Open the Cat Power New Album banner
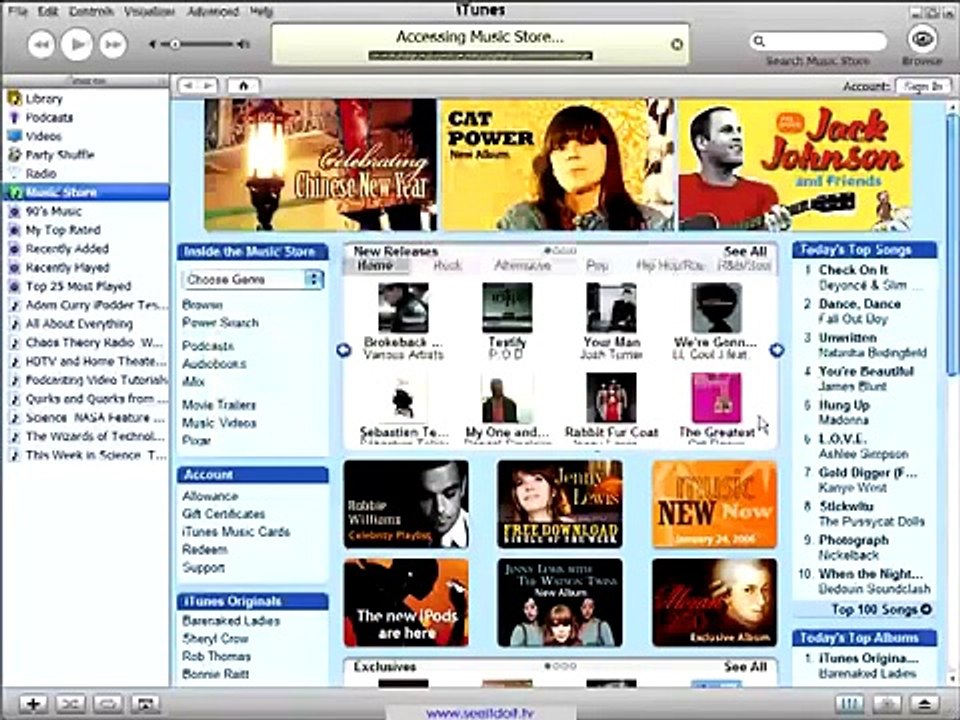The height and width of the screenshot is (720, 960). click(558, 165)
